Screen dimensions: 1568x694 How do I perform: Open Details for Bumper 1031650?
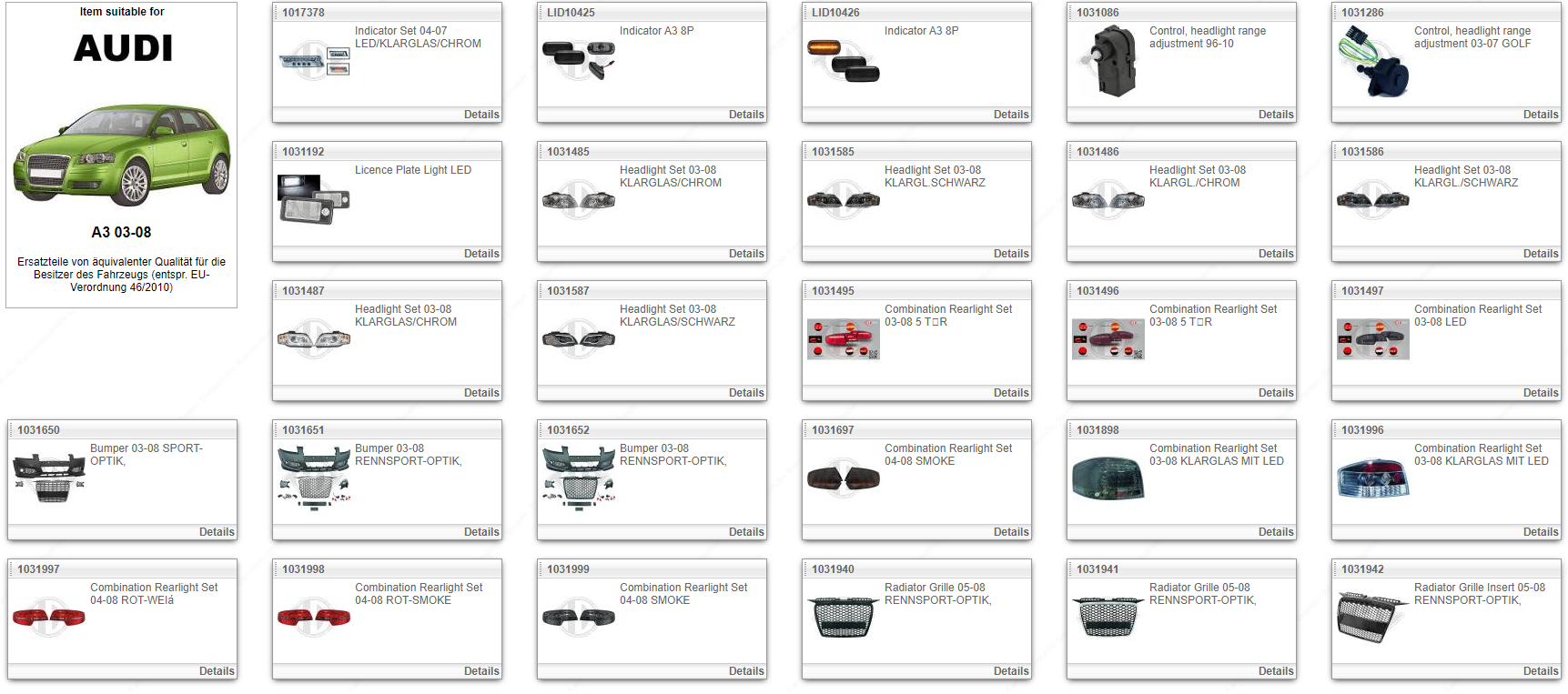point(217,532)
